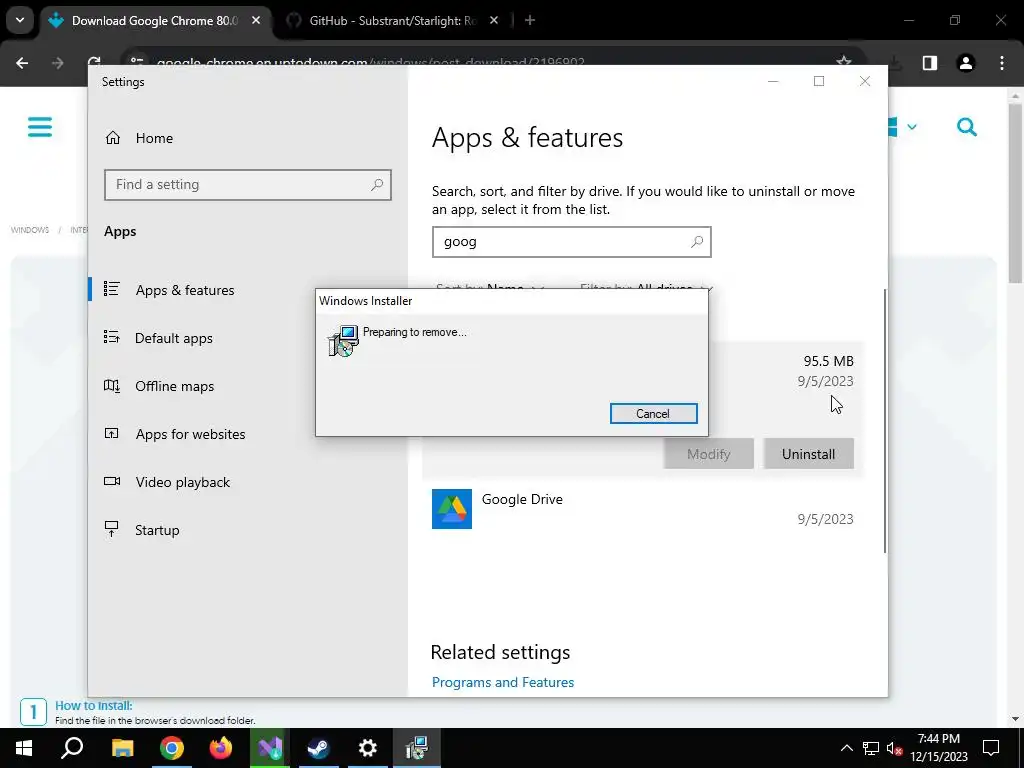Open File Explorer from taskbar
The image size is (1024, 768).
122,748
